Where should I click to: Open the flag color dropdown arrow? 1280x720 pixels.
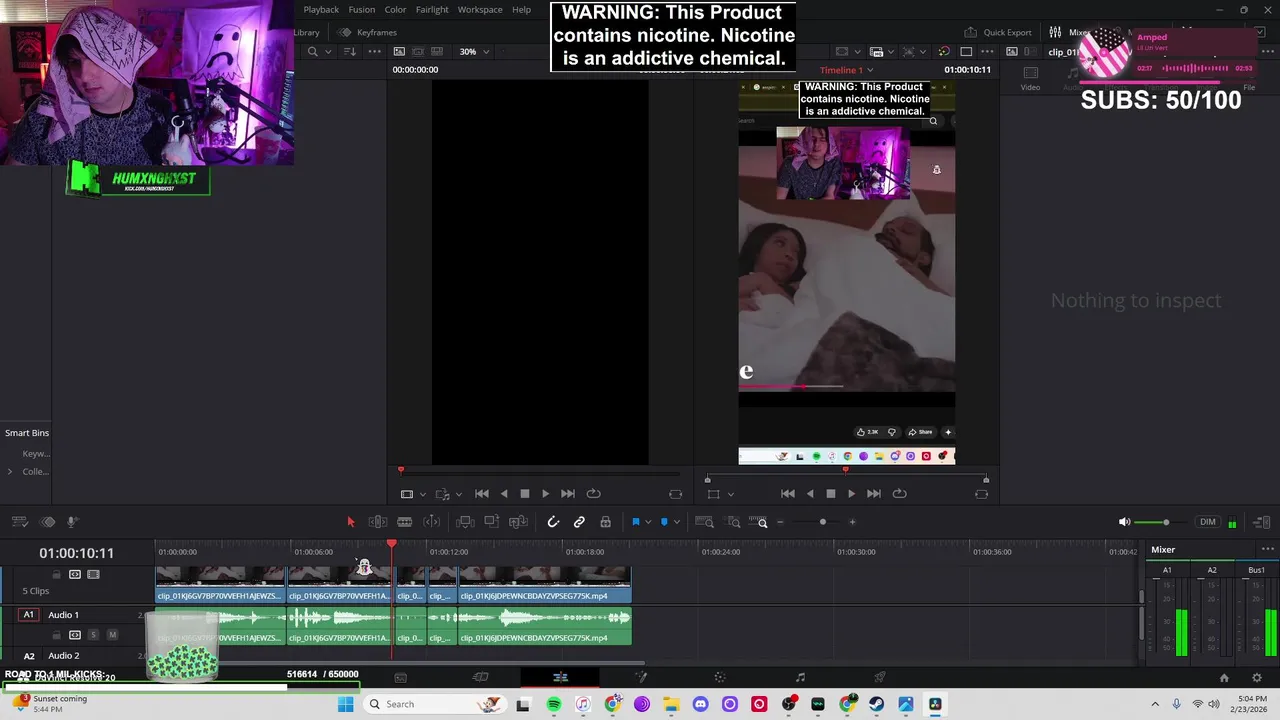pos(647,522)
